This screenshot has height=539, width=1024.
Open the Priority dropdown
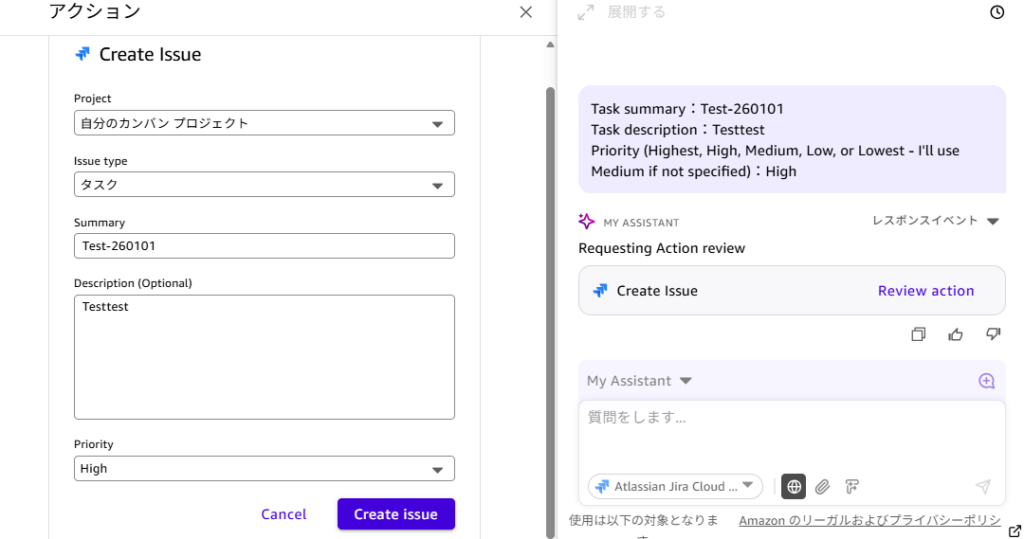click(264, 469)
